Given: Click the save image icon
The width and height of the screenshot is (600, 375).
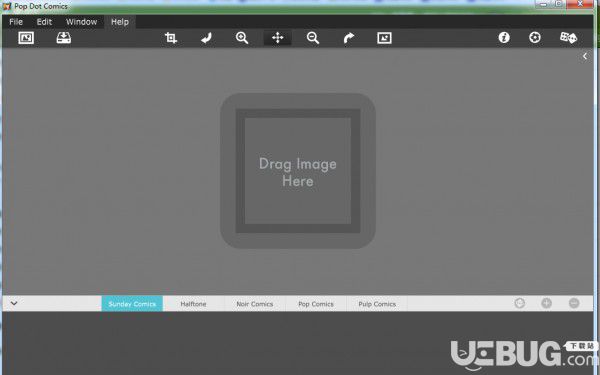Looking at the screenshot, I should 64,38.
